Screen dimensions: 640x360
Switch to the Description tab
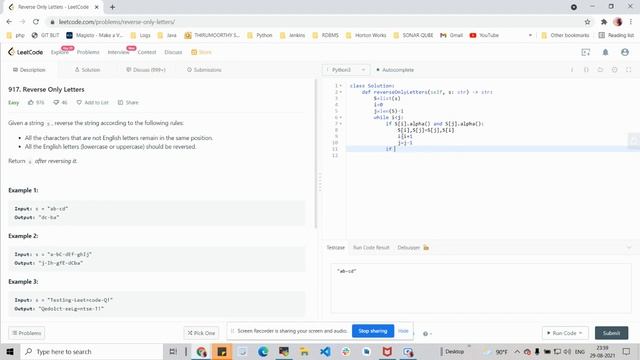(x=29, y=70)
